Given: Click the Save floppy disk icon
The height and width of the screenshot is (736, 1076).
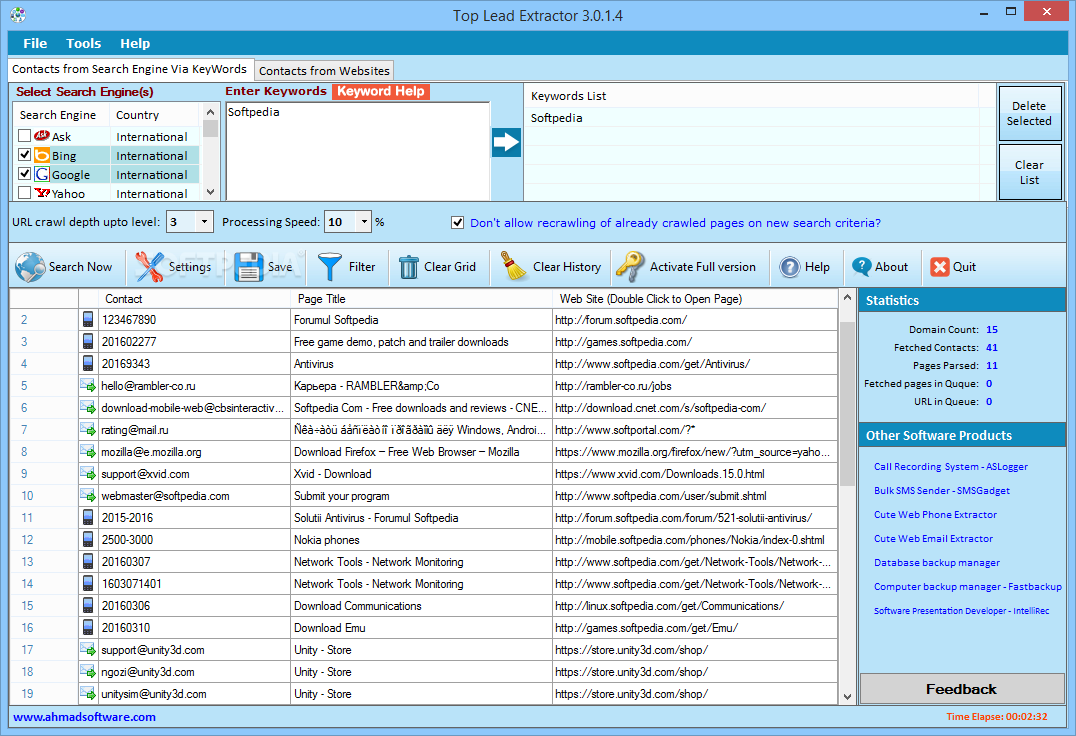Looking at the screenshot, I should pyautogui.click(x=248, y=267).
